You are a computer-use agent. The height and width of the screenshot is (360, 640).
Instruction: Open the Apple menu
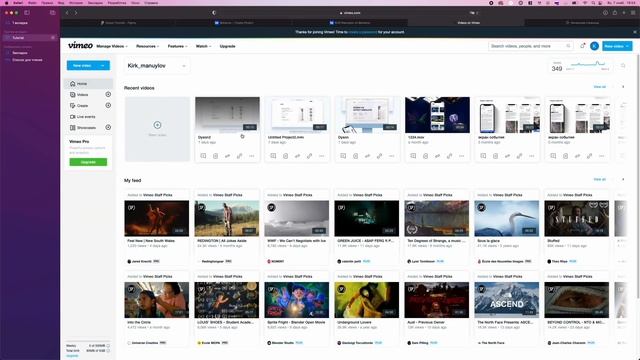(x=6, y=2)
